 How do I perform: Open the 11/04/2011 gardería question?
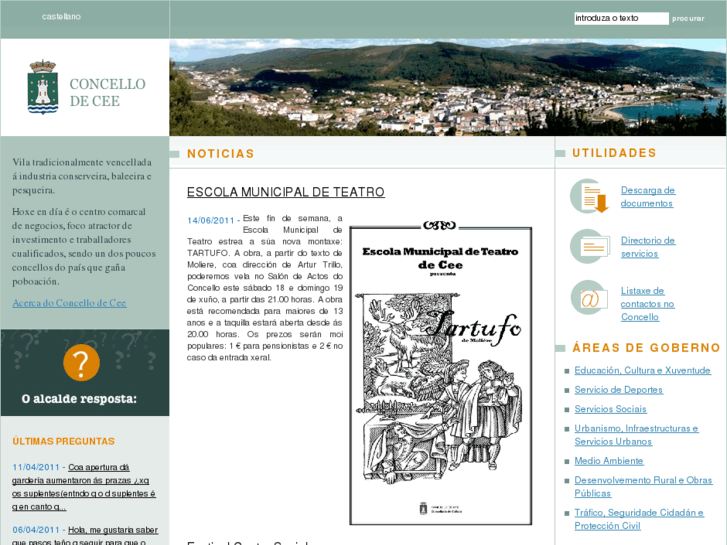pyautogui.click(x=84, y=487)
